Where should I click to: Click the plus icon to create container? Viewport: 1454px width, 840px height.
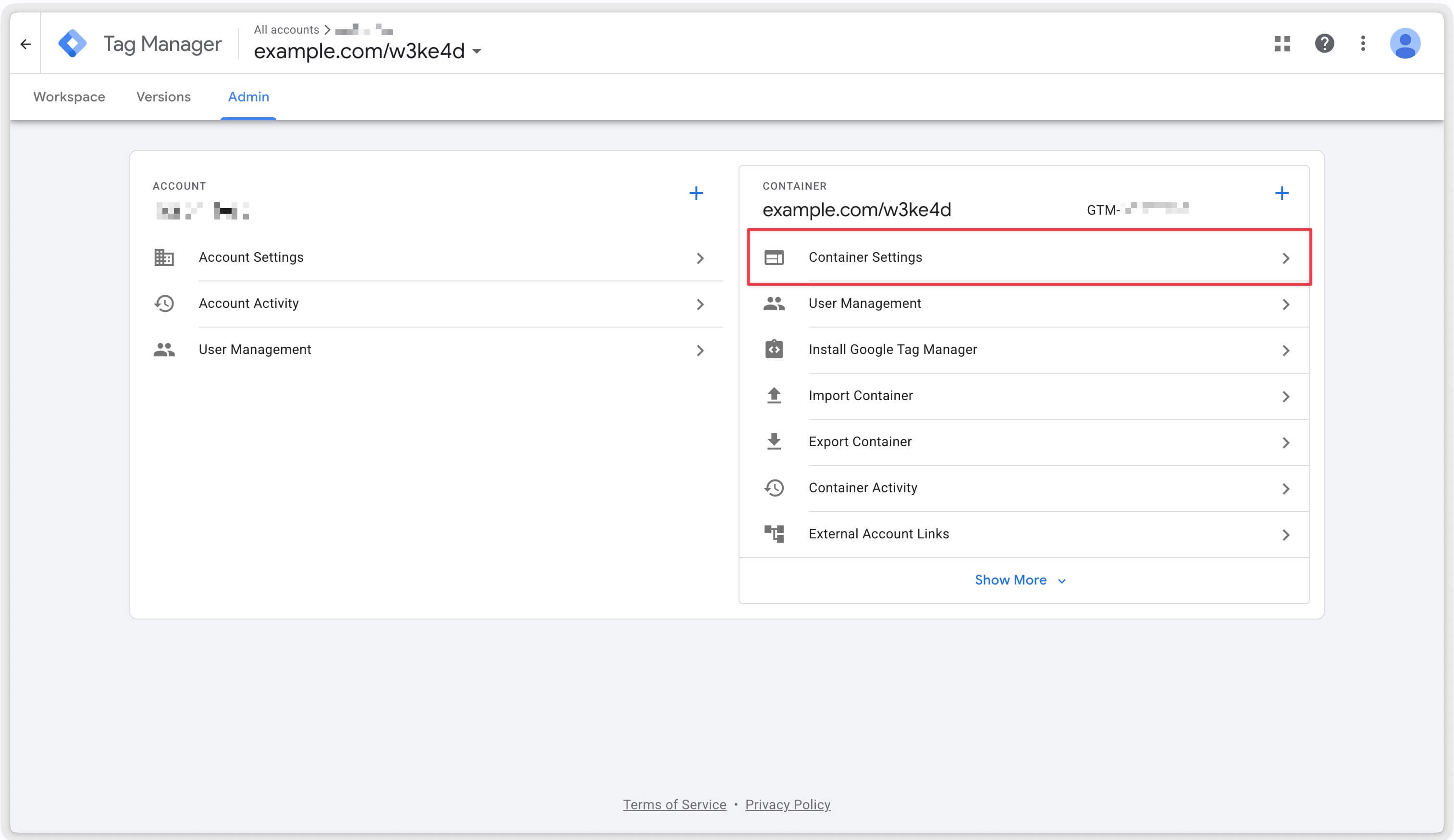coord(1281,193)
